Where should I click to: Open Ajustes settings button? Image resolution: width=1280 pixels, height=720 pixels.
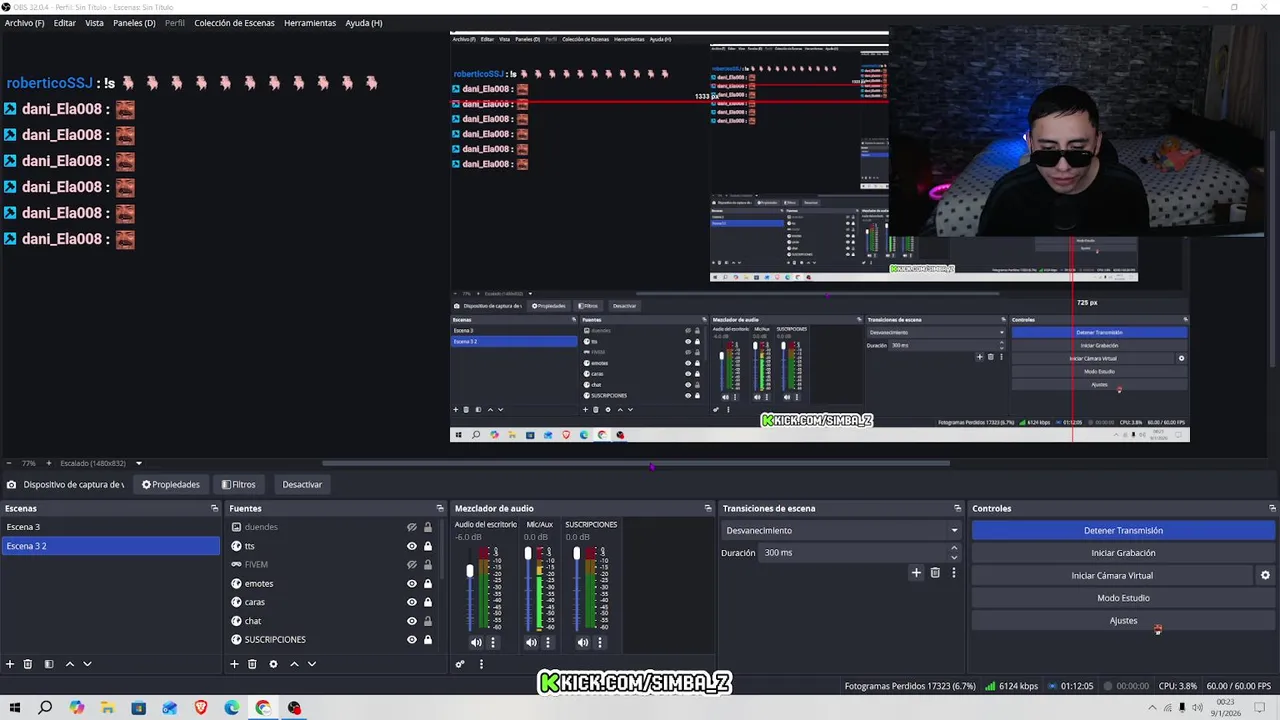click(x=1123, y=621)
